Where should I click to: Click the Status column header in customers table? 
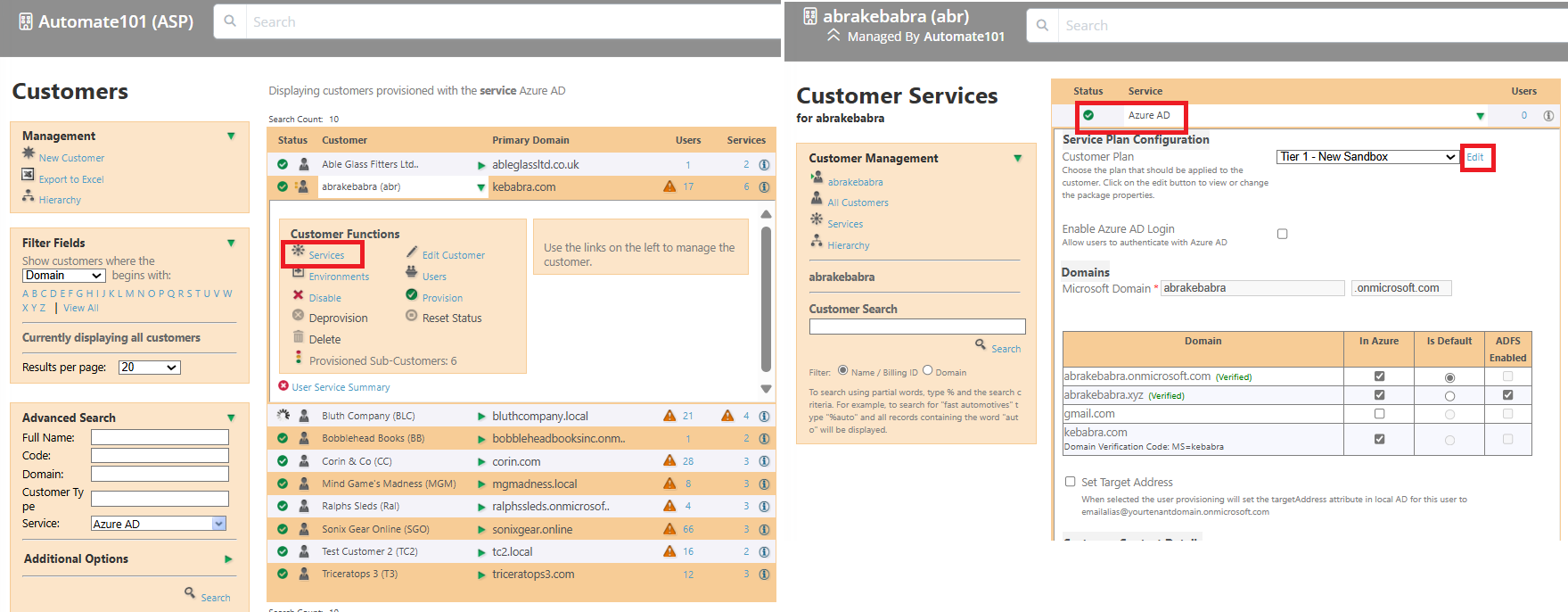292,140
